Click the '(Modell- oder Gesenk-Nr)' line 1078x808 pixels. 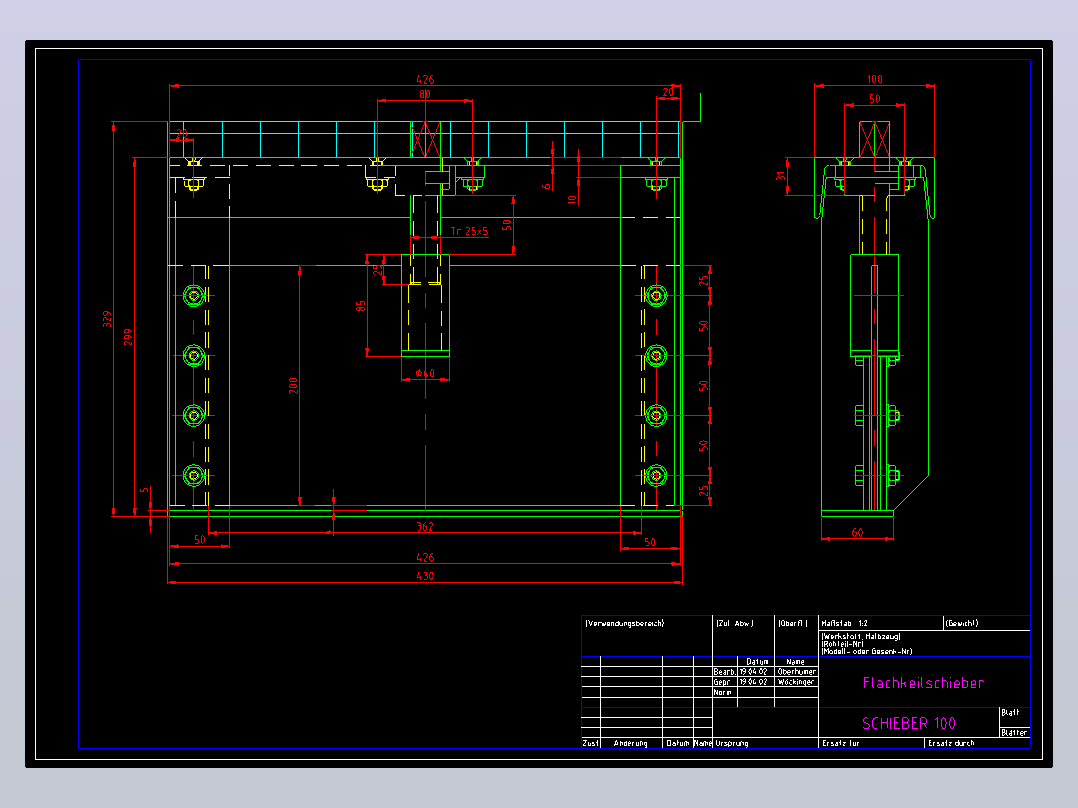866,651
